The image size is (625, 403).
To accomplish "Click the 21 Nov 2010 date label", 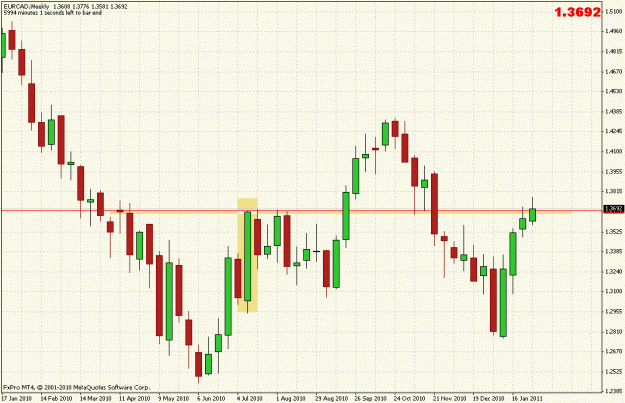I will pyautogui.click(x=449, y=399).
